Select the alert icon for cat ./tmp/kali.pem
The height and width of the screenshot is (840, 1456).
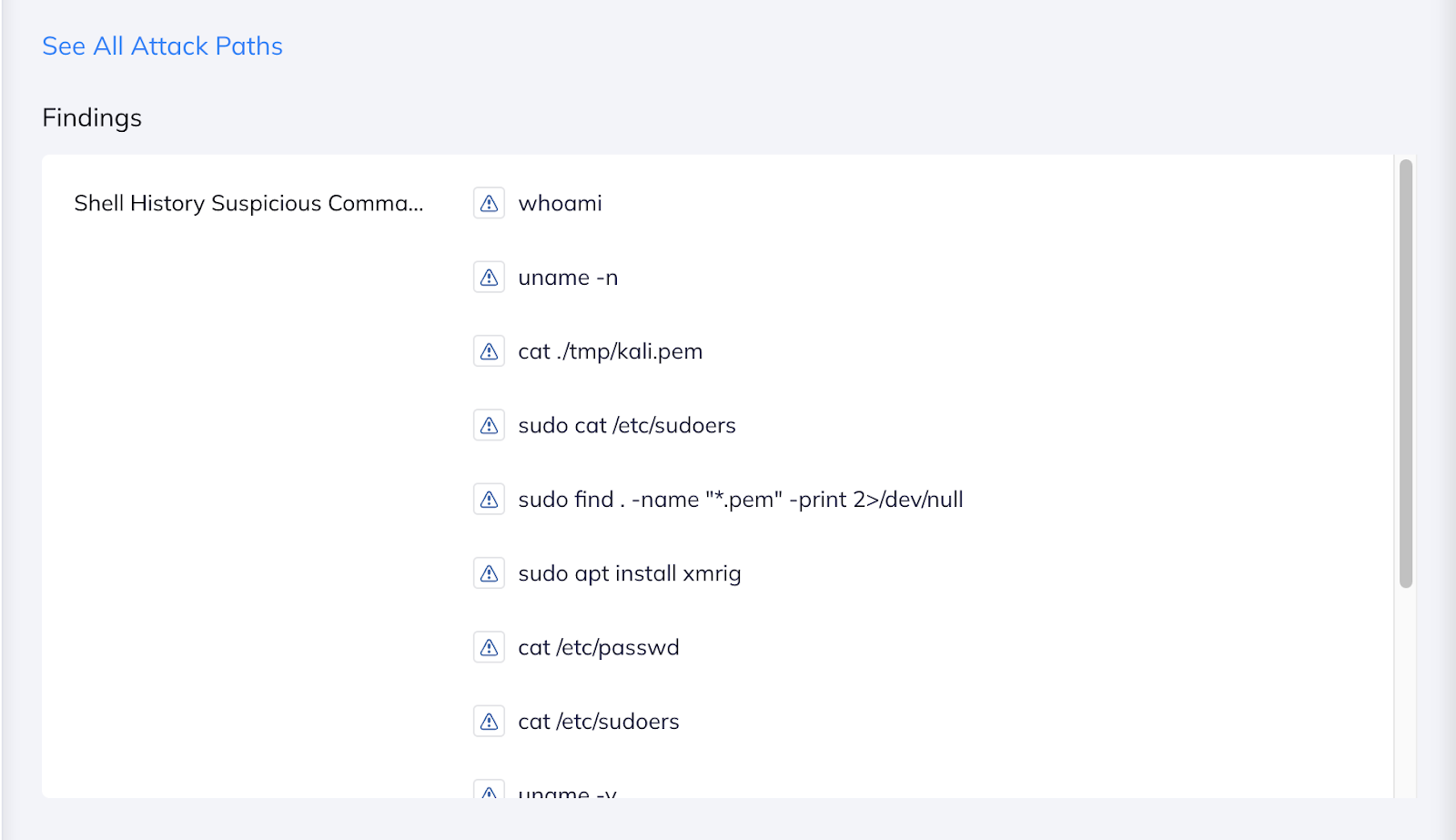[x=490, y=350]
